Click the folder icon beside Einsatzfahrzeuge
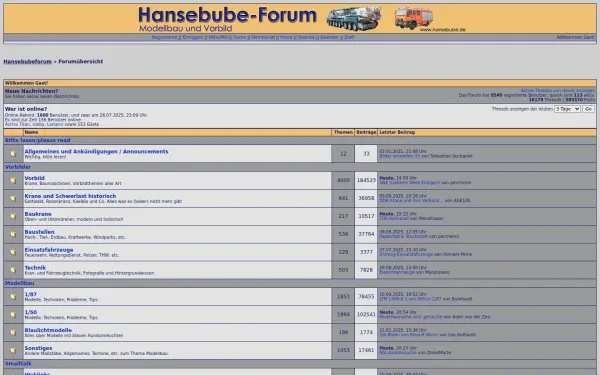Viewport: 600px width, 375px height. (13, 252)
